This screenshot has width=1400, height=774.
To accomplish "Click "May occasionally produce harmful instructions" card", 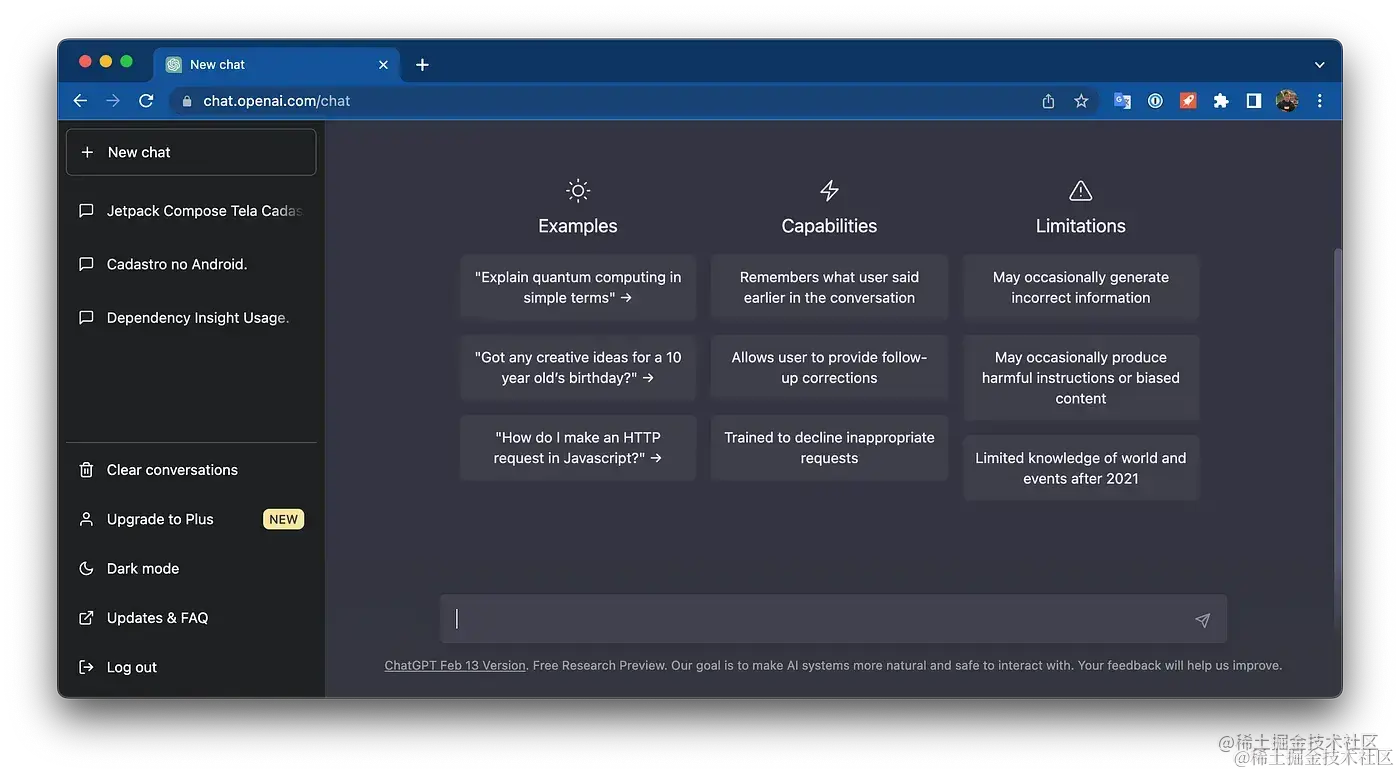I will (x=1081, y=378).
